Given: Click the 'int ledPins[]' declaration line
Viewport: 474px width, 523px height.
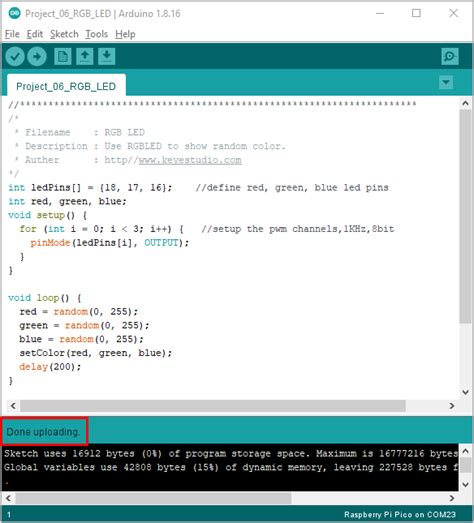Looking at the screenshot, I should tap(90, 187).
